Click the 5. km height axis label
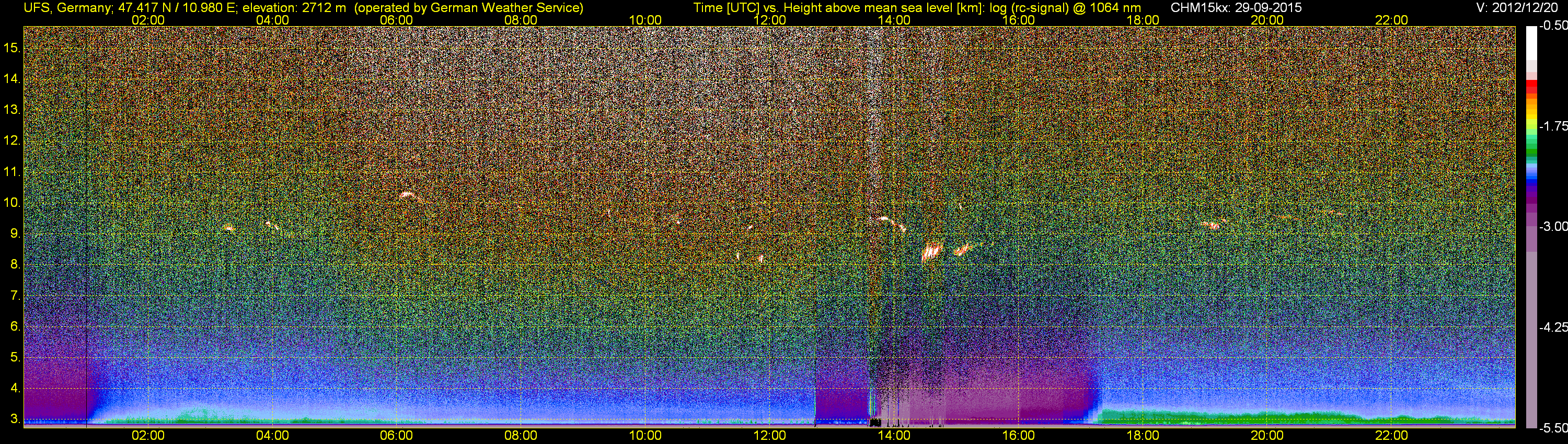1568x444 pixels. coord(15,358)
